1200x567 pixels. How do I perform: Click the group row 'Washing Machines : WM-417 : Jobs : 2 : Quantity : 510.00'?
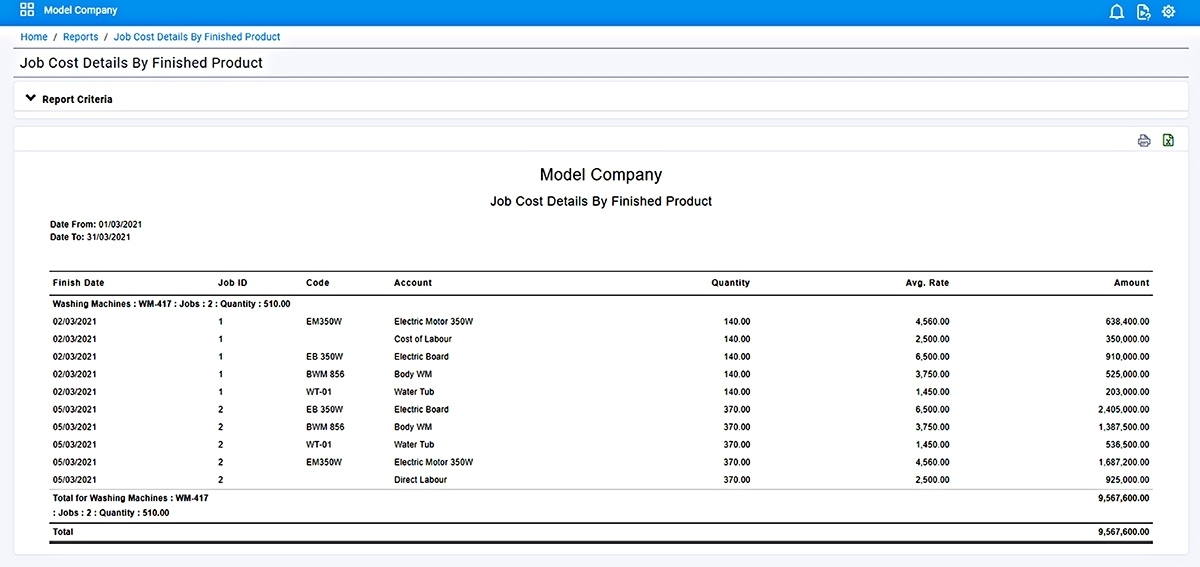pos(172,303)
